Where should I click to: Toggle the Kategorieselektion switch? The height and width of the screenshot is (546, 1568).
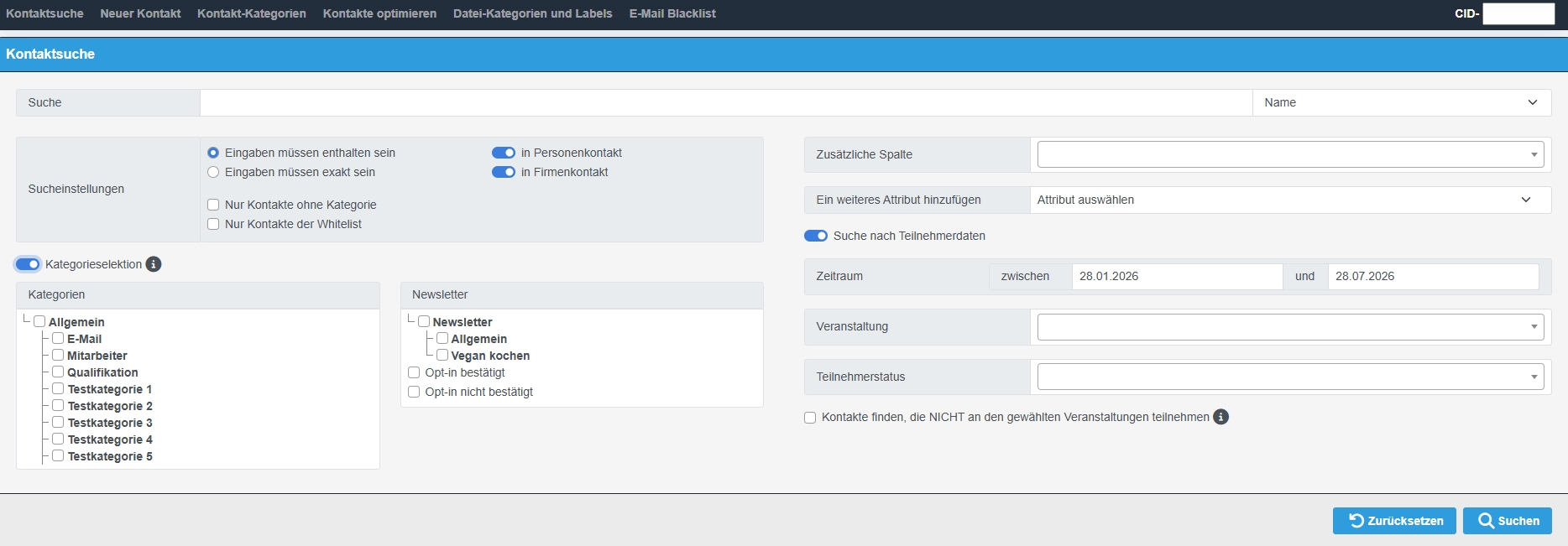pos(28,264)
